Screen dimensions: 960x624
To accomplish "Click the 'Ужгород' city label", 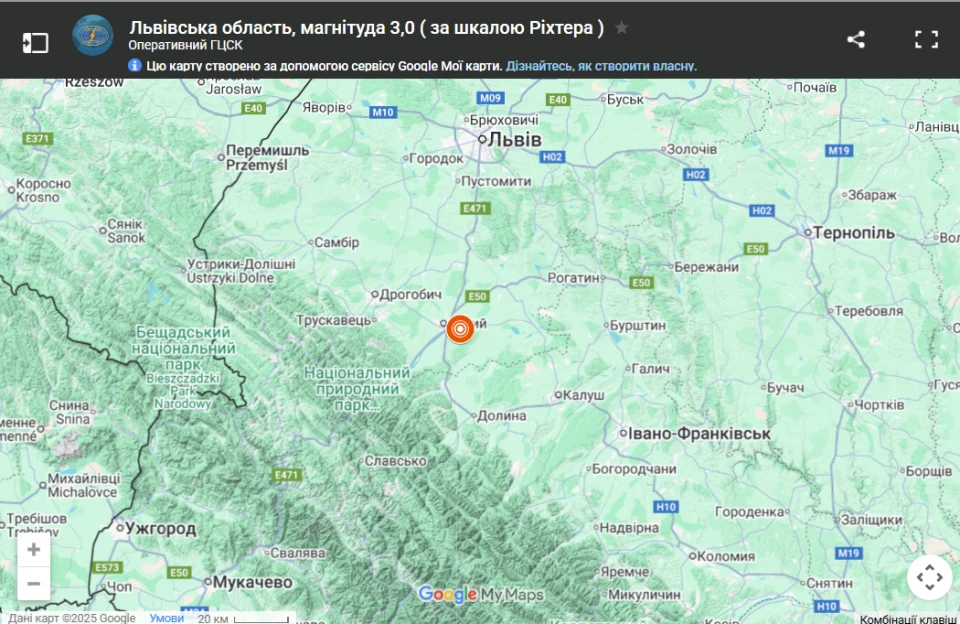I will (160, 528).
